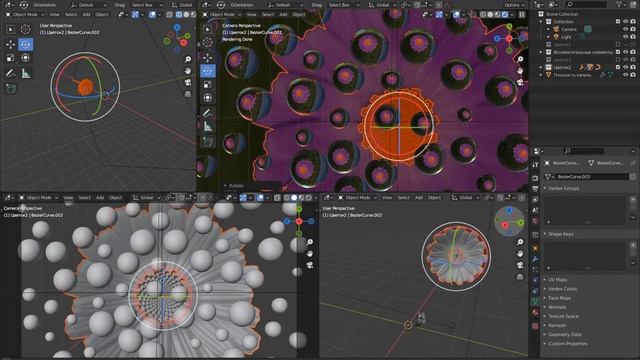Screen dimensions: 640x360
Task: Open the Output properties tab icon
Action: click(x=535, y=189)
